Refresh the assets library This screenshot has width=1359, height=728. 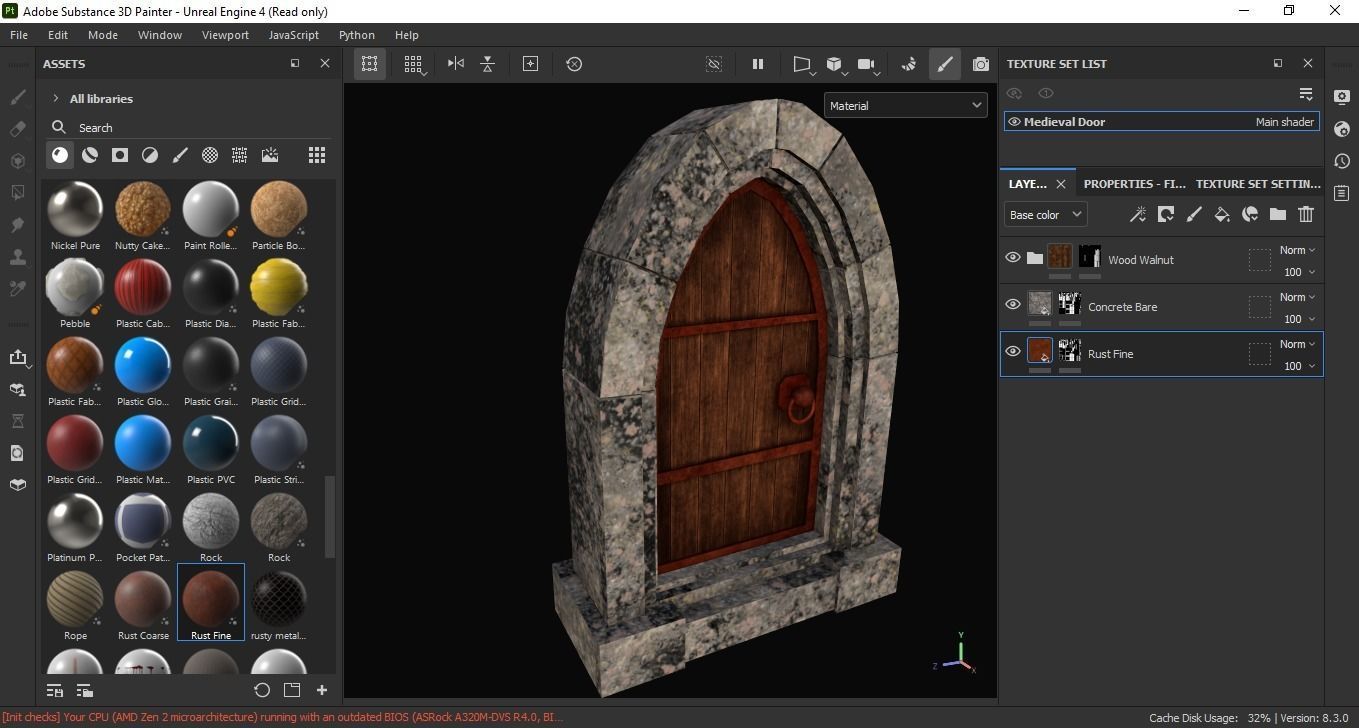point(262,690)
